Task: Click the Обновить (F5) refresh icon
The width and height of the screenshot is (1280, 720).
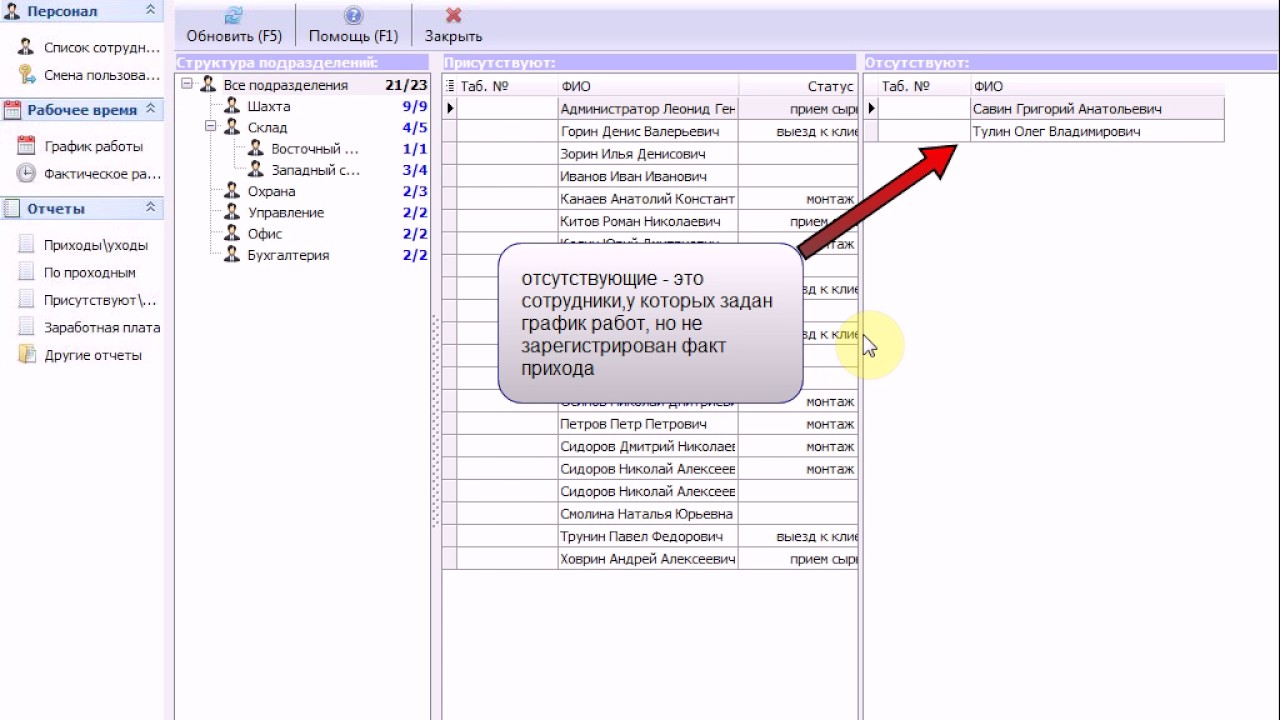Action: point(234,16)
